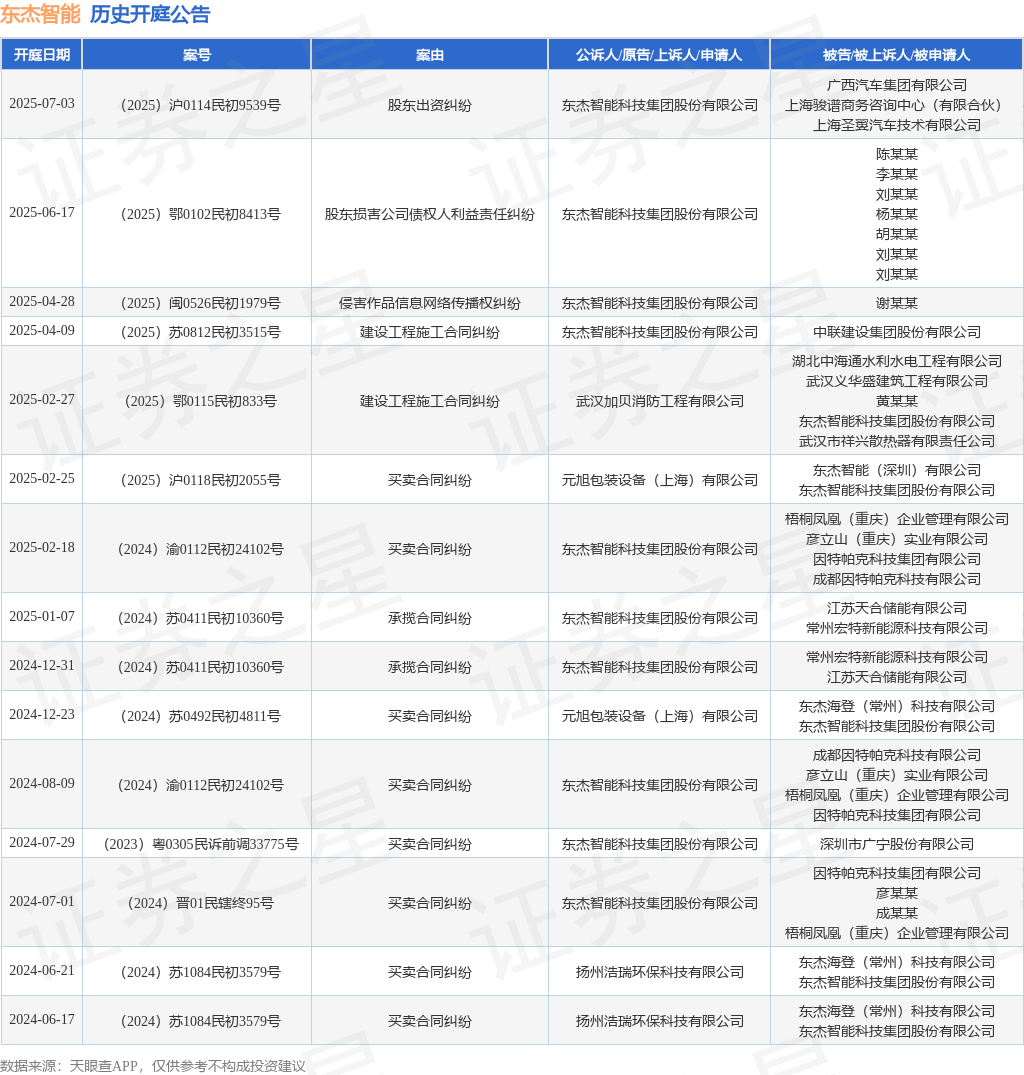Viewport: 1024px width, 1075px height.
Task: Click the 案号 column header
Action: click(197, 55)
